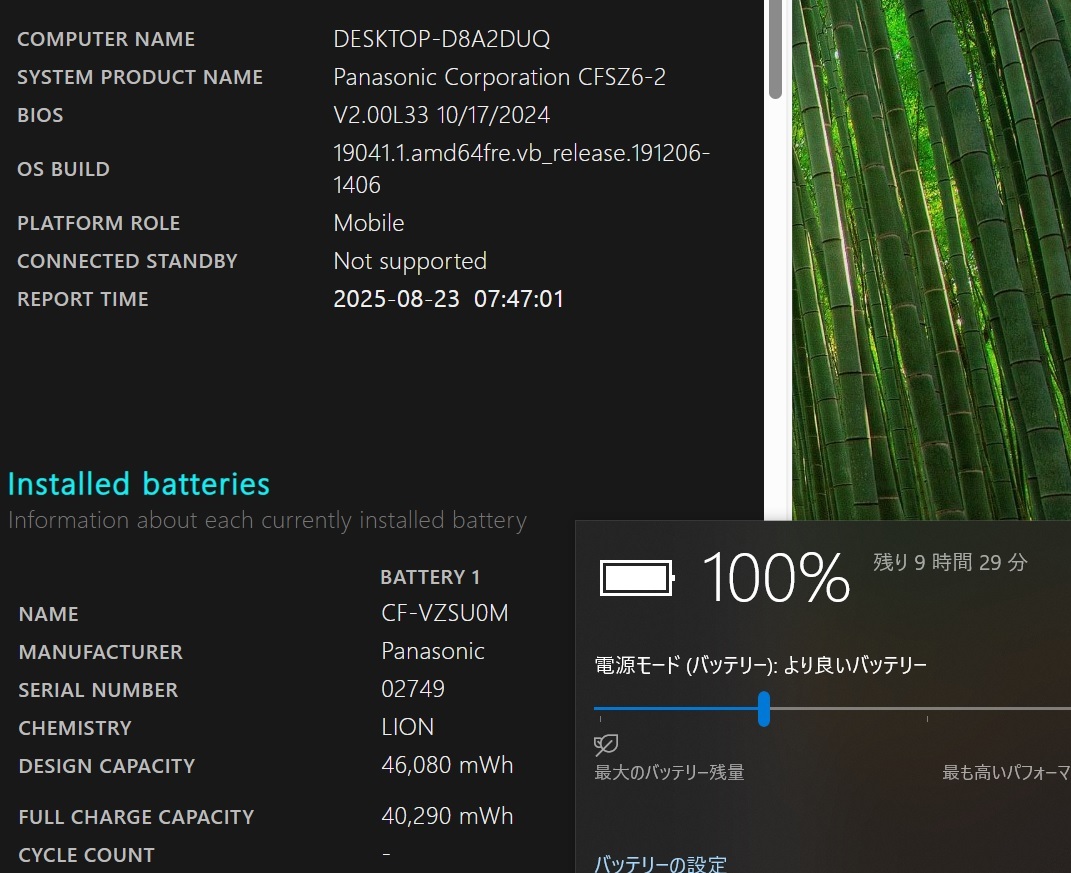The width and height of the screenshot is (1071, 873).
Task: Click the 最も高いパフォーマ slider label
Action: (1006, 773)
